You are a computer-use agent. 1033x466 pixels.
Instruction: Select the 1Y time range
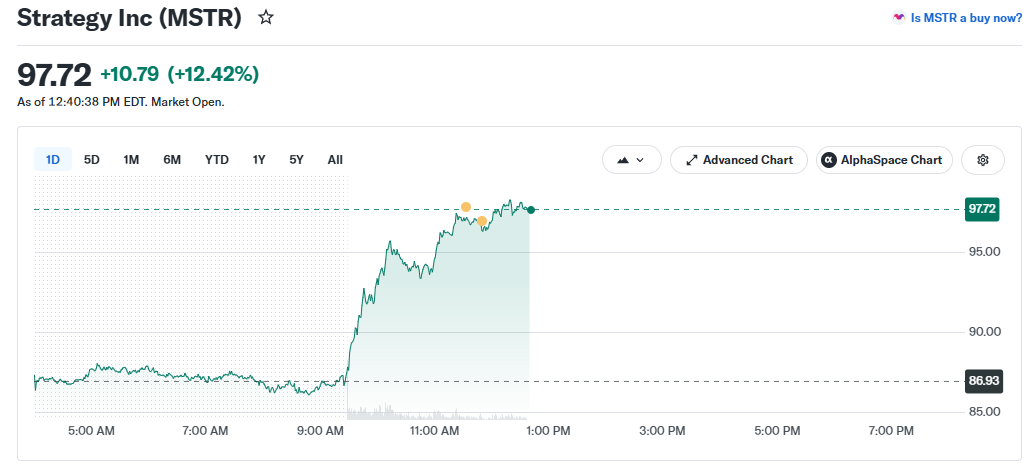tap(259, 160)
